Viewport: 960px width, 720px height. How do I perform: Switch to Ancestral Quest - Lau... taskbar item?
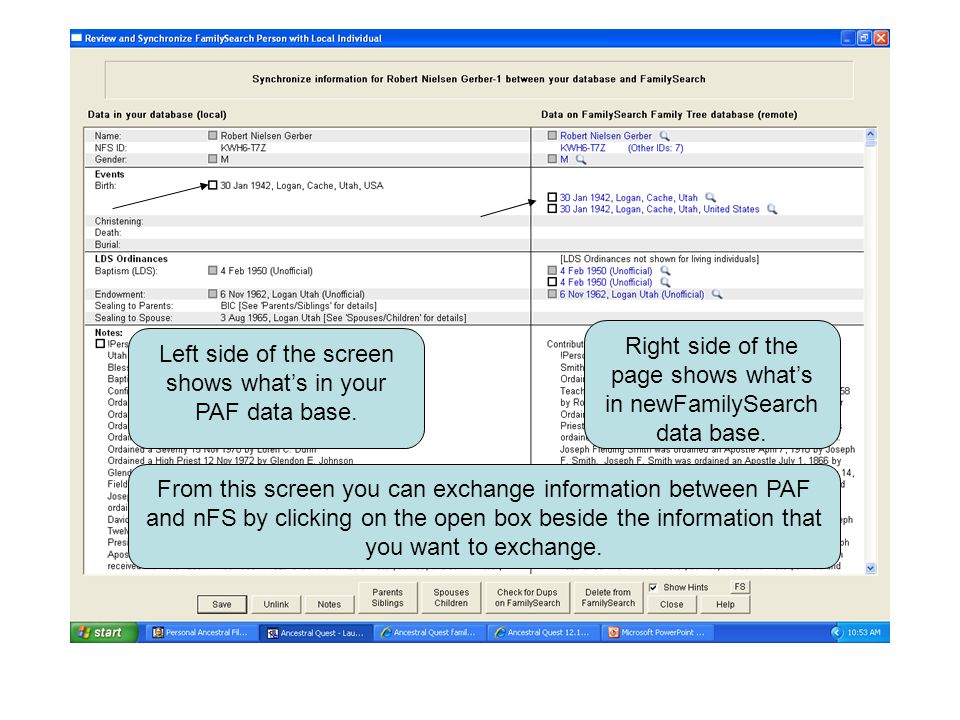click(x=315, y=632)
